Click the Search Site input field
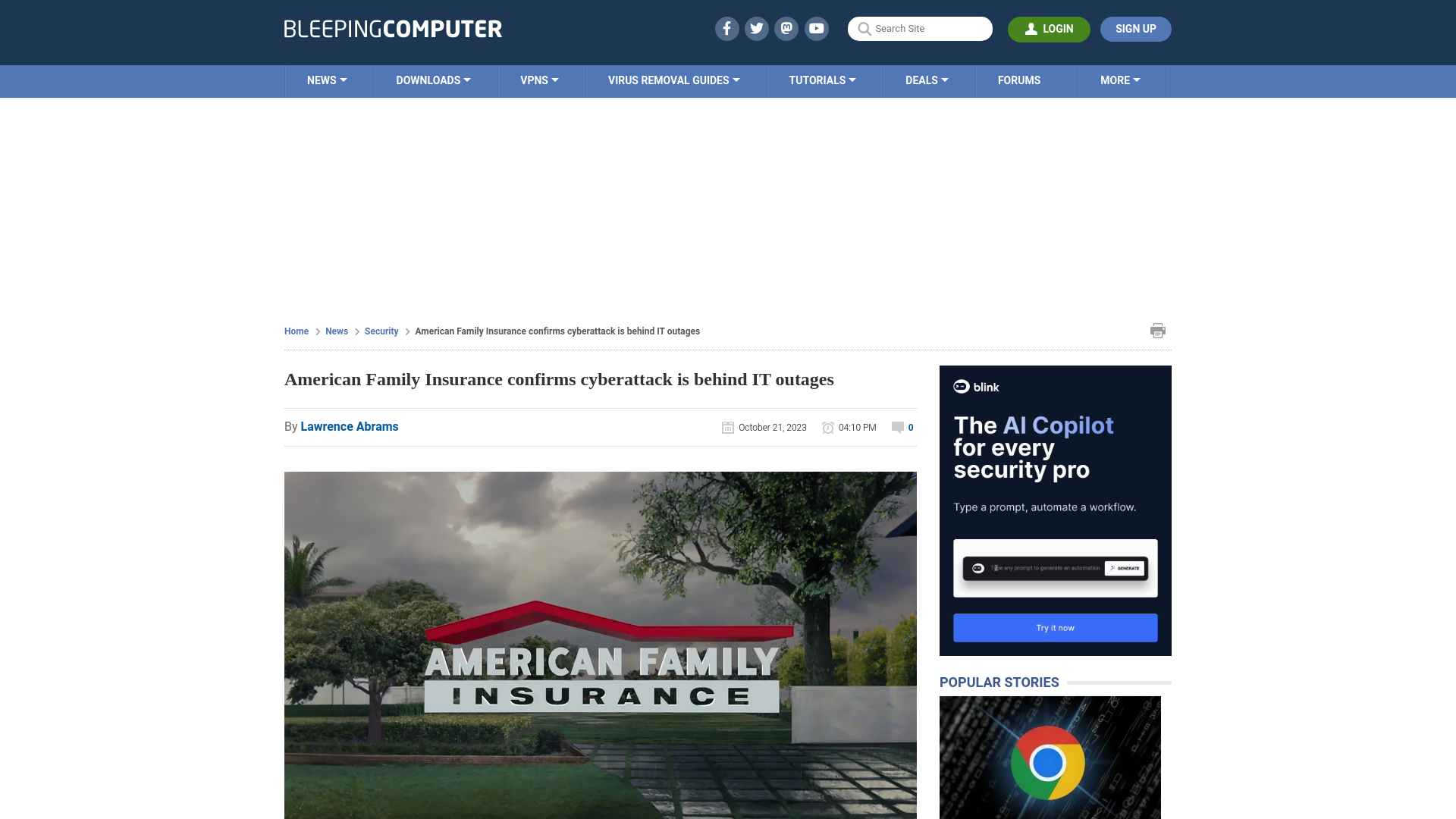 pyautogui.click(x=920, y=29)
